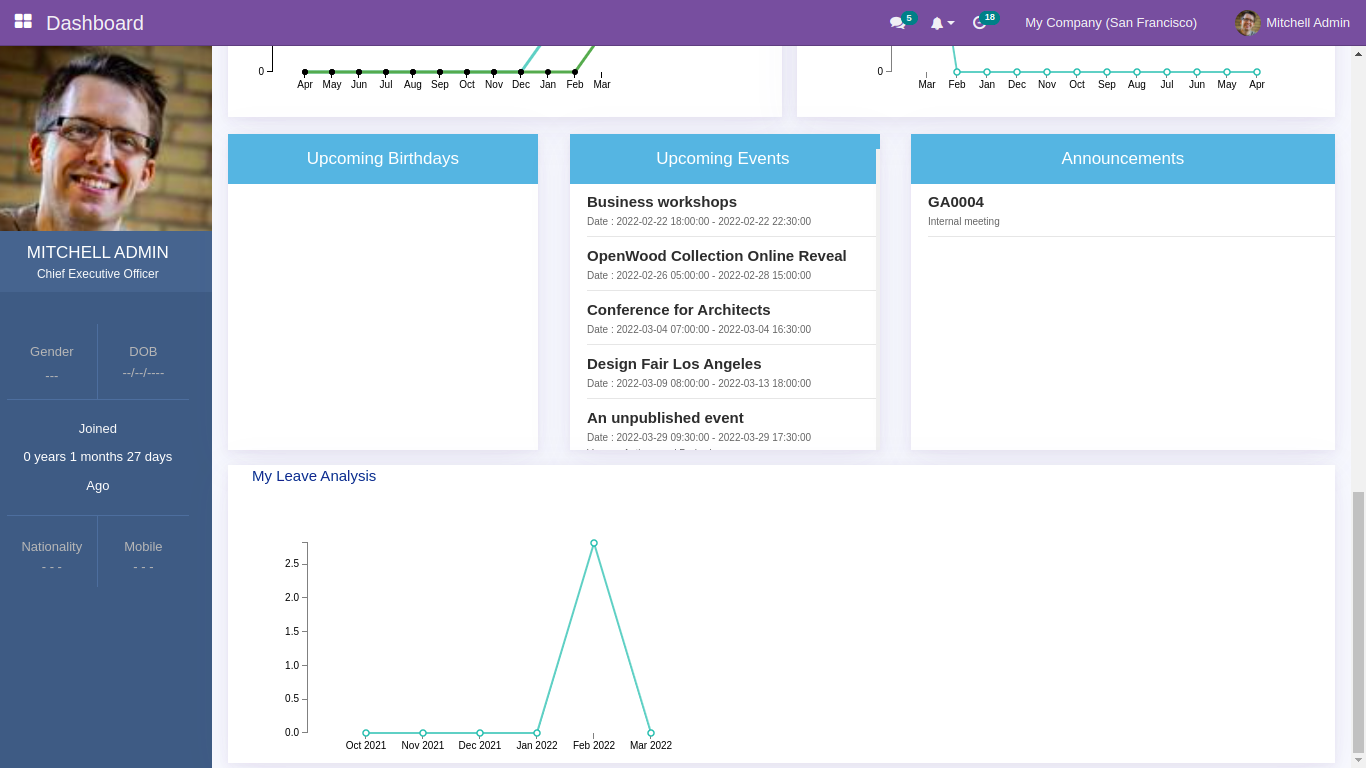Click the Feb 2022 peak on leave chart
1366x768 pixels.
(x=594, y=543)
